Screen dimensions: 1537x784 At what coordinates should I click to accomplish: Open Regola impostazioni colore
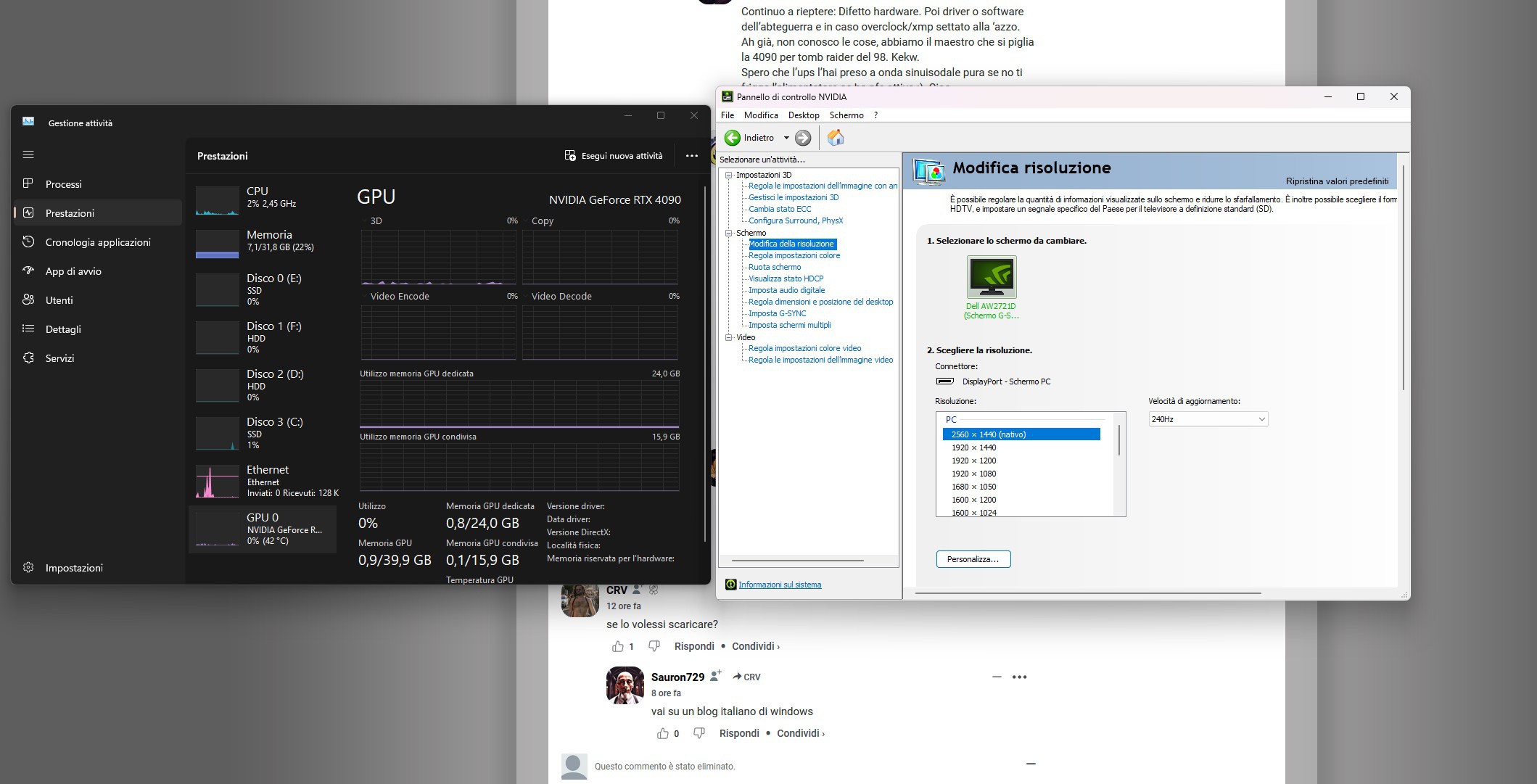click(794, 255)
